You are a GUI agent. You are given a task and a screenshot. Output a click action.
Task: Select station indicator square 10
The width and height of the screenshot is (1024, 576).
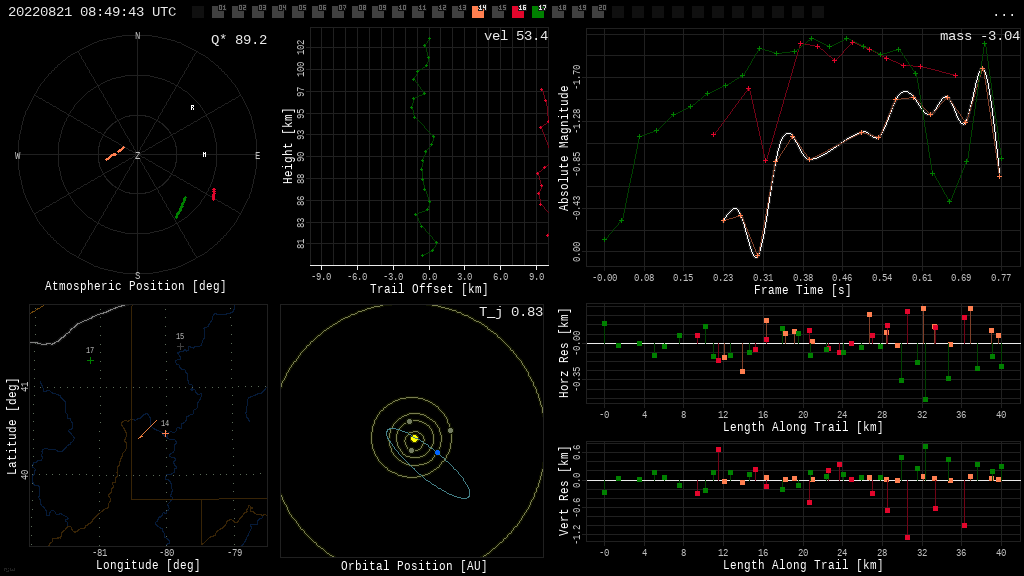tap(398, 11)
